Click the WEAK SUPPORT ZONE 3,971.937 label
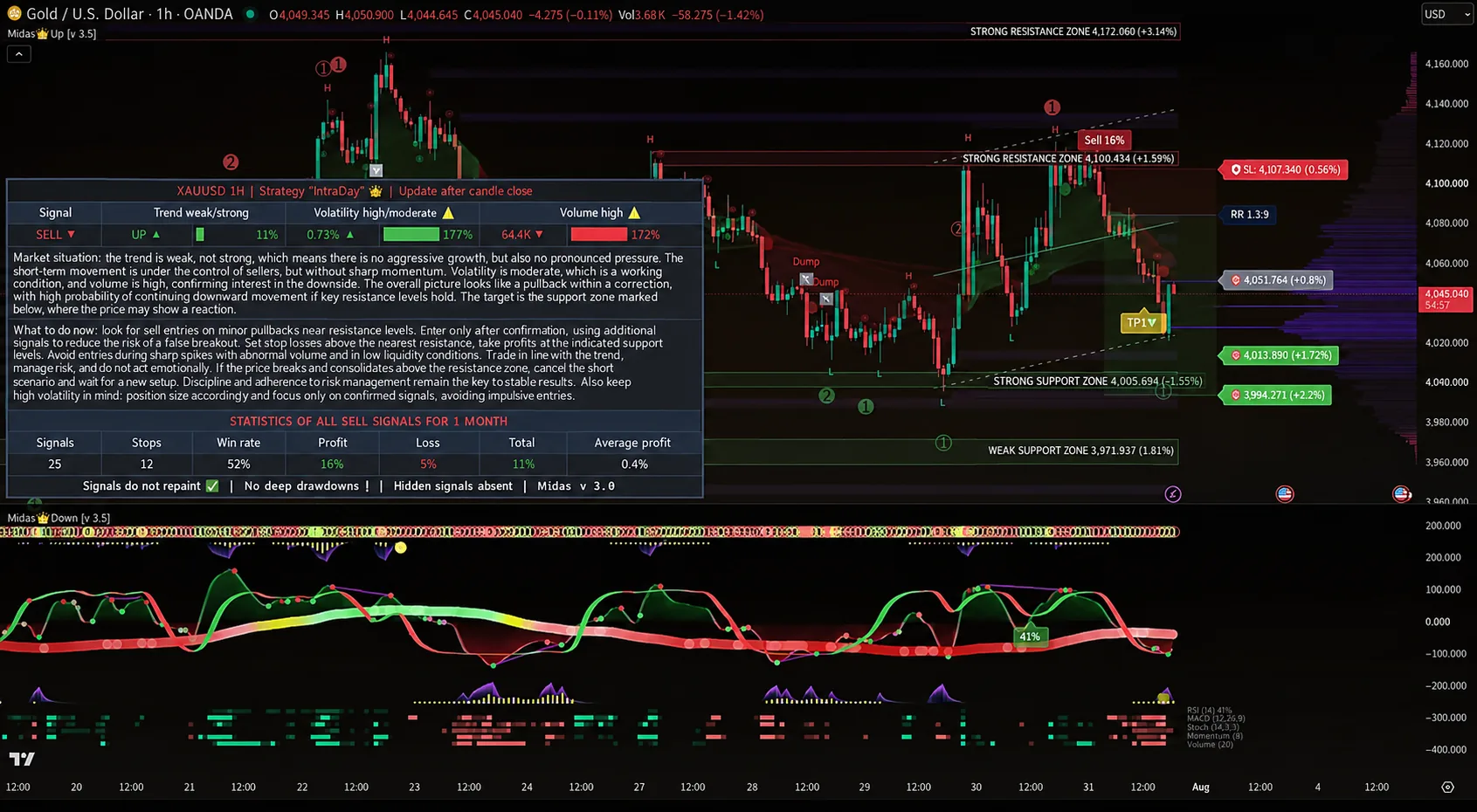 pyautogui.click(x=1081, y=451)
